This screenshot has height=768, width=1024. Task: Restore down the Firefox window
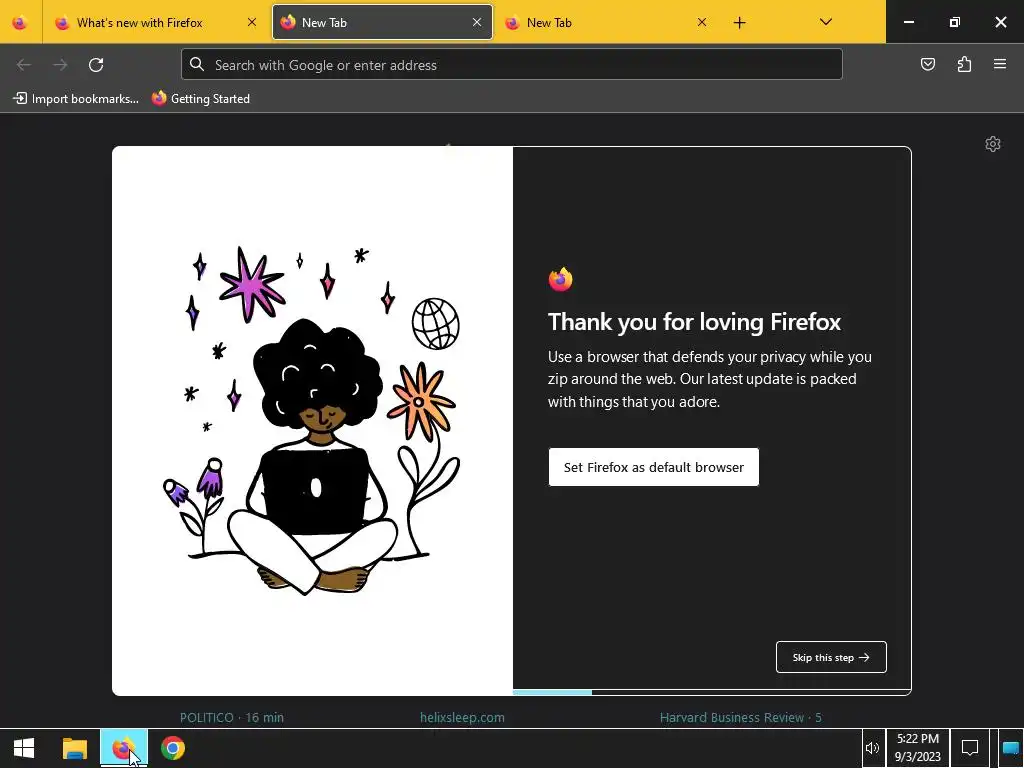(x=954, y=22)
